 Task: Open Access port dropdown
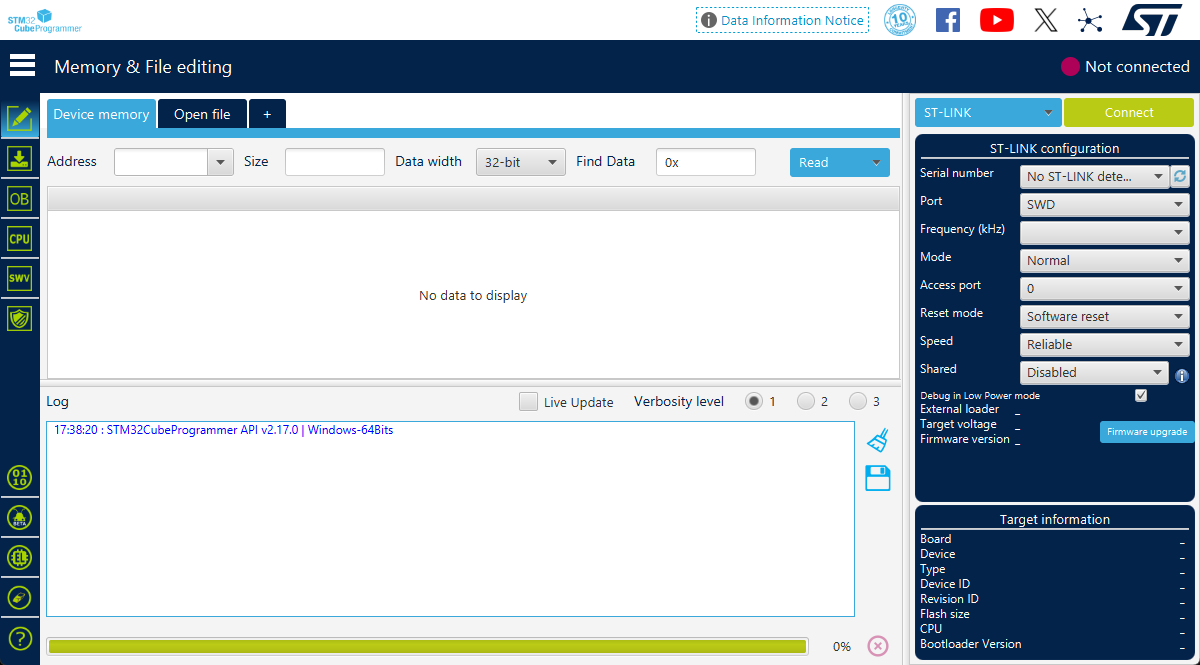[1104, 288]
